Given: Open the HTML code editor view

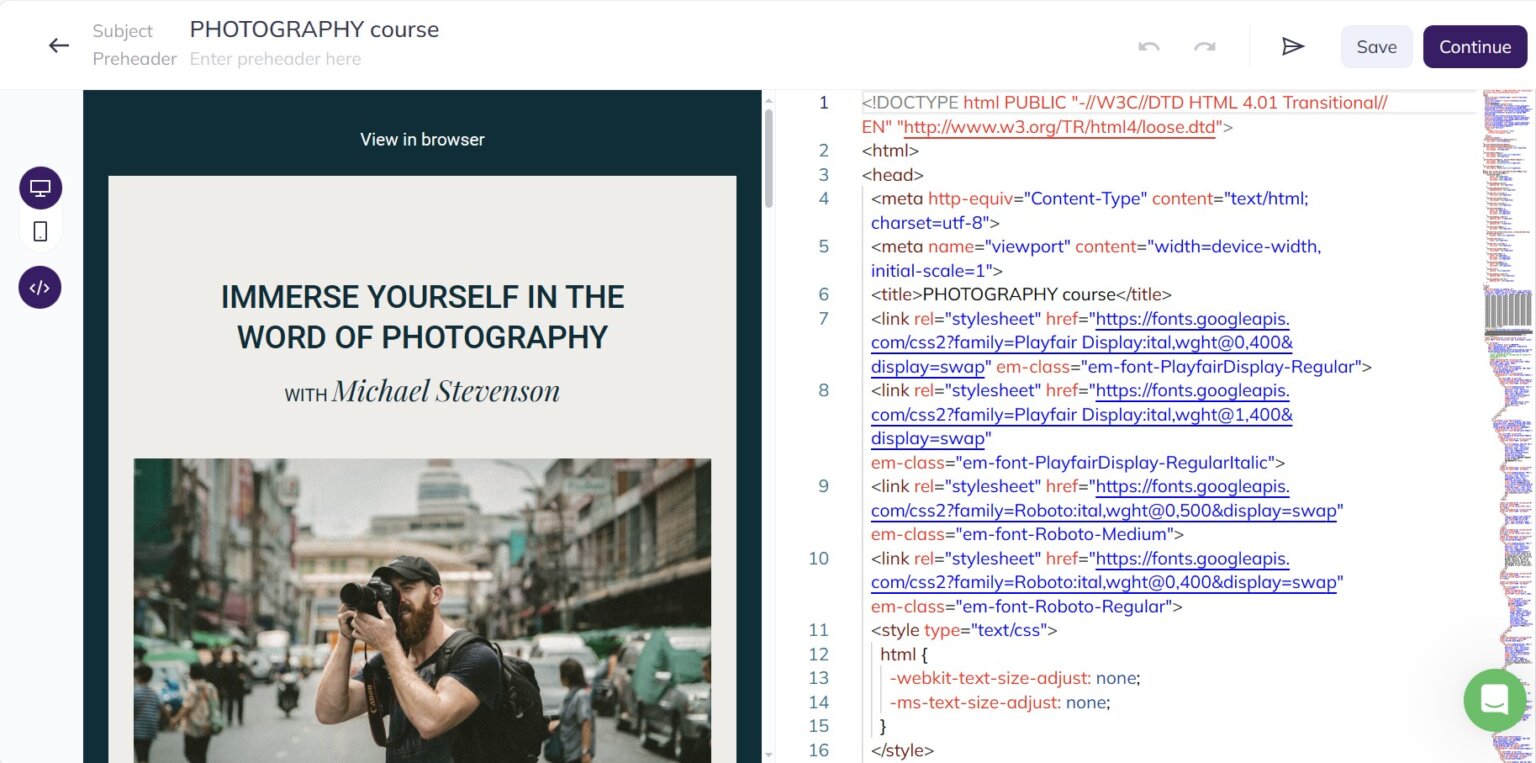Looking at the screenshot, I should pyautogui.click(x=40, y=287).
